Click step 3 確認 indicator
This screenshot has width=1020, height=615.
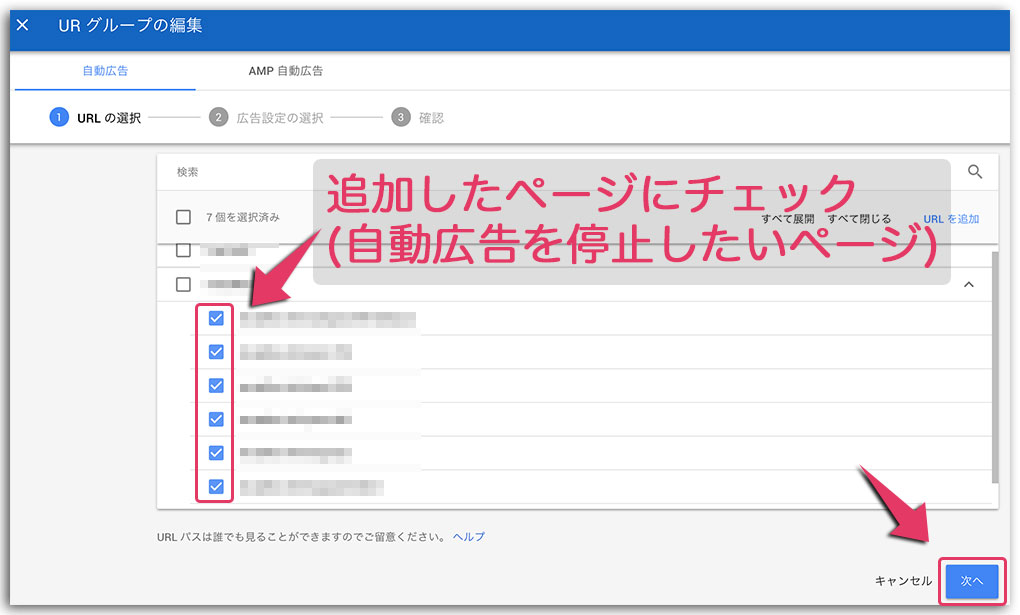[399, 117]
